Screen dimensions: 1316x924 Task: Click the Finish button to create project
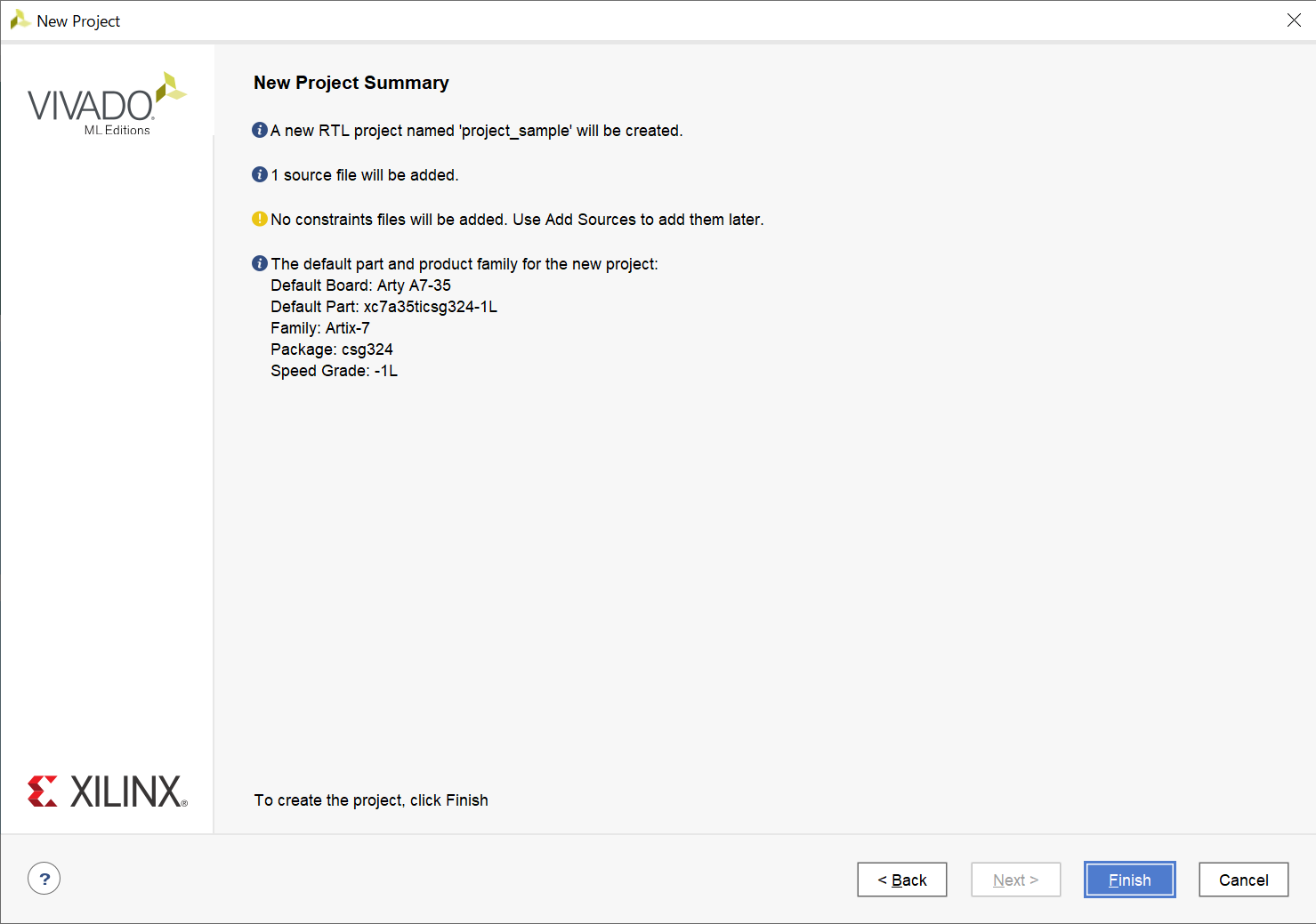click(x=1129, y=880)
